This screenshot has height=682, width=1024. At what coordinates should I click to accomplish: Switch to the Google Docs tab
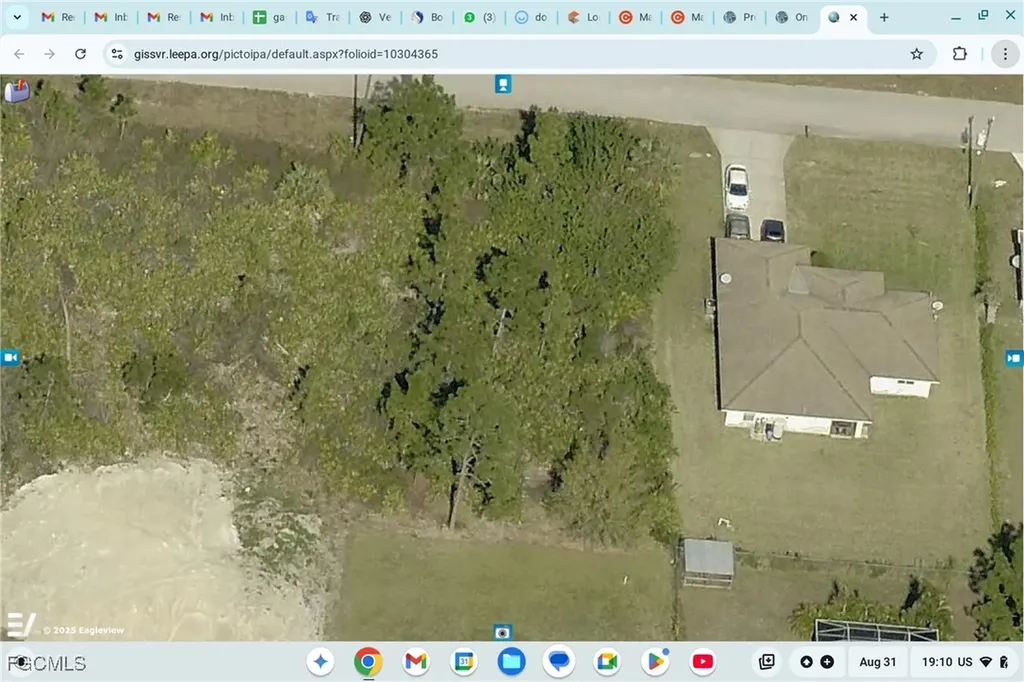(530, 17)
